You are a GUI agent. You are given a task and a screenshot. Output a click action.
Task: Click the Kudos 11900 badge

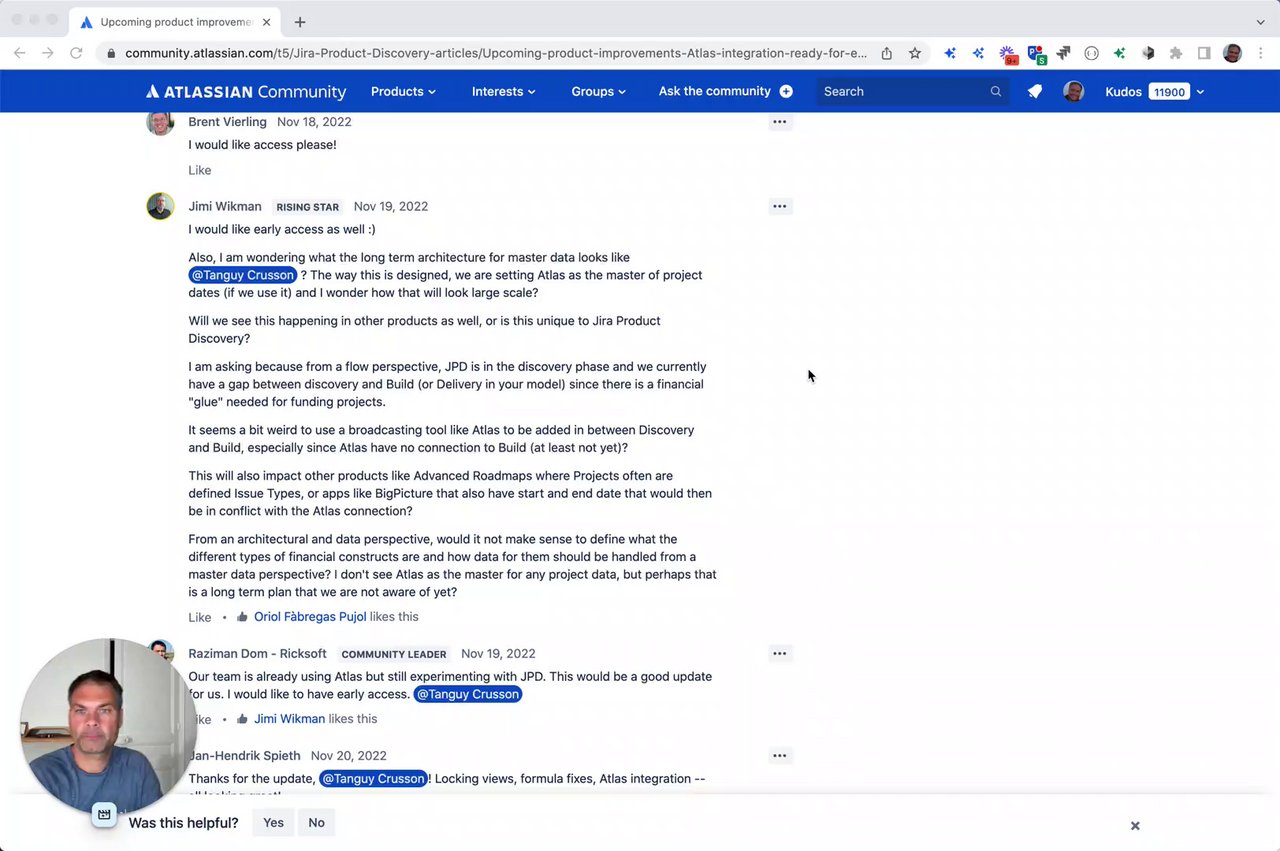point(1169,92)
